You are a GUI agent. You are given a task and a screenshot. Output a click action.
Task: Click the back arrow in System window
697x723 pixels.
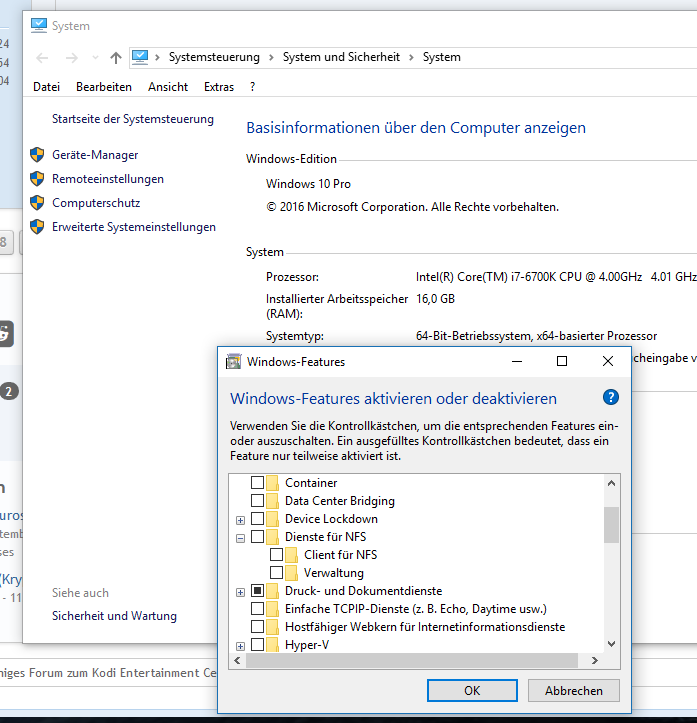[x=42, y=58]
